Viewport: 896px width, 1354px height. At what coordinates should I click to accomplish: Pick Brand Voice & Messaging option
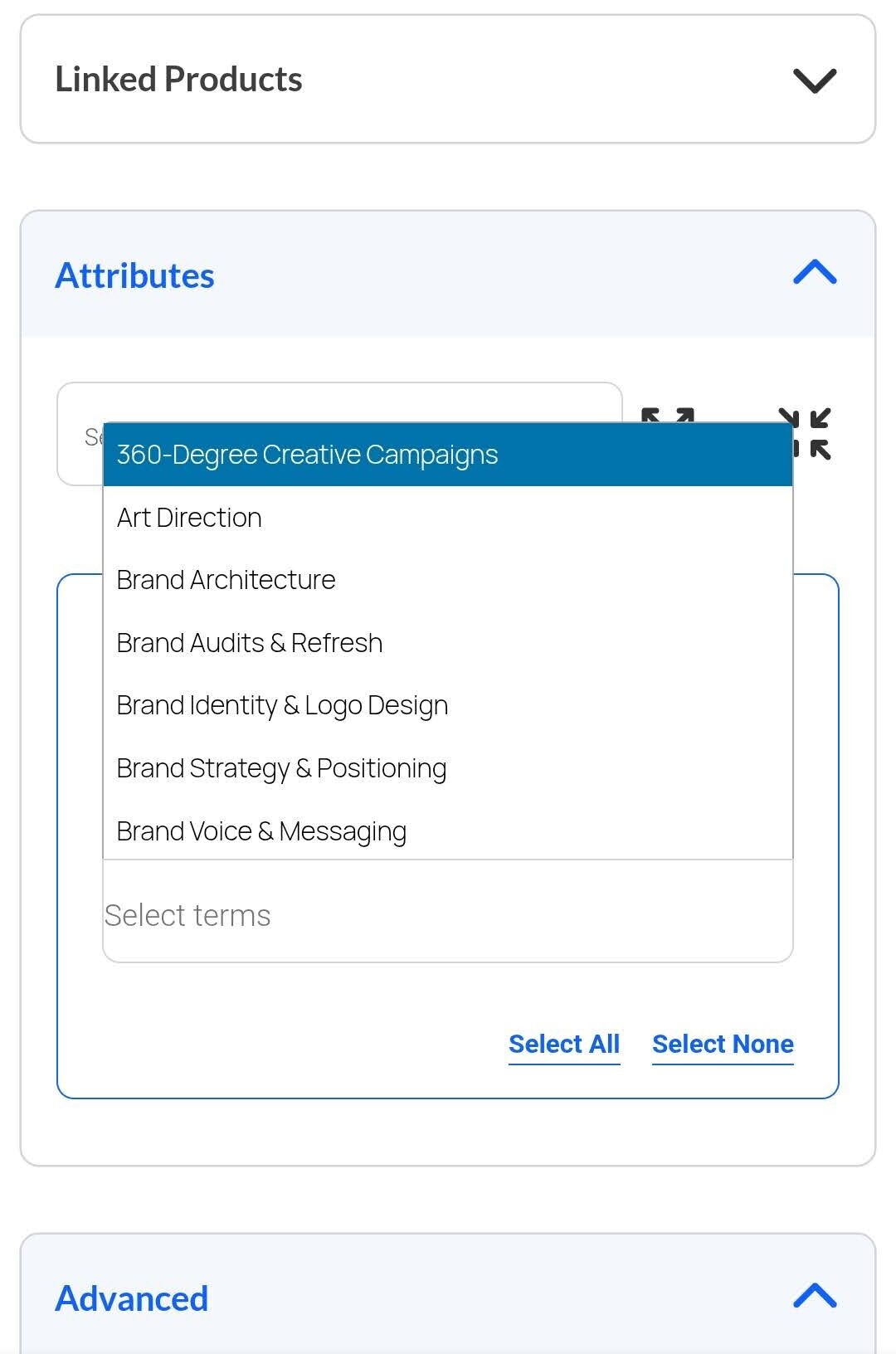[x=261, y=831]
